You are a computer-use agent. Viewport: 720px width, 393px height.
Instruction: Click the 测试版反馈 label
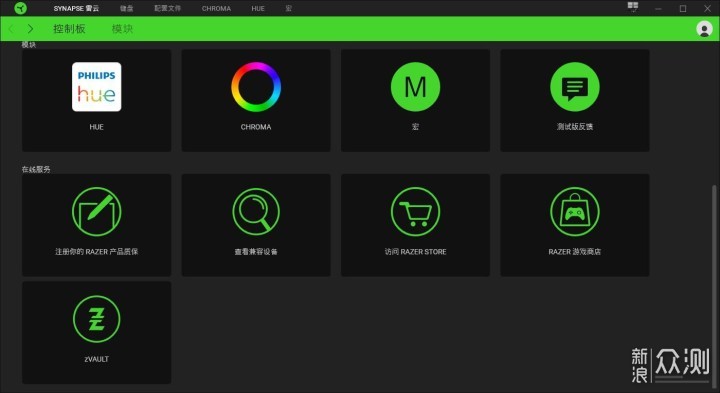coord(574,127)
